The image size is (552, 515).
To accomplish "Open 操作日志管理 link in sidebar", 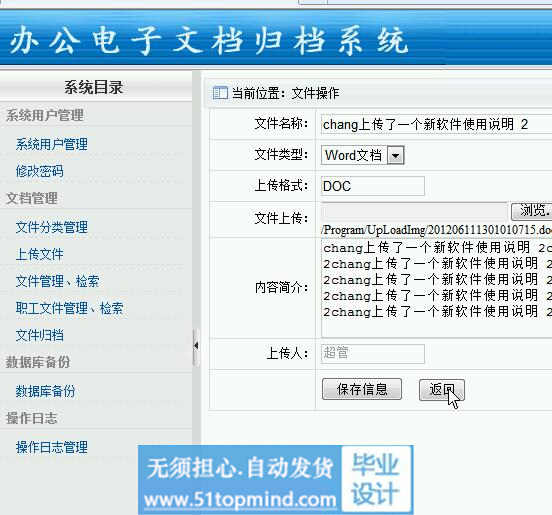I will [52, 447].
